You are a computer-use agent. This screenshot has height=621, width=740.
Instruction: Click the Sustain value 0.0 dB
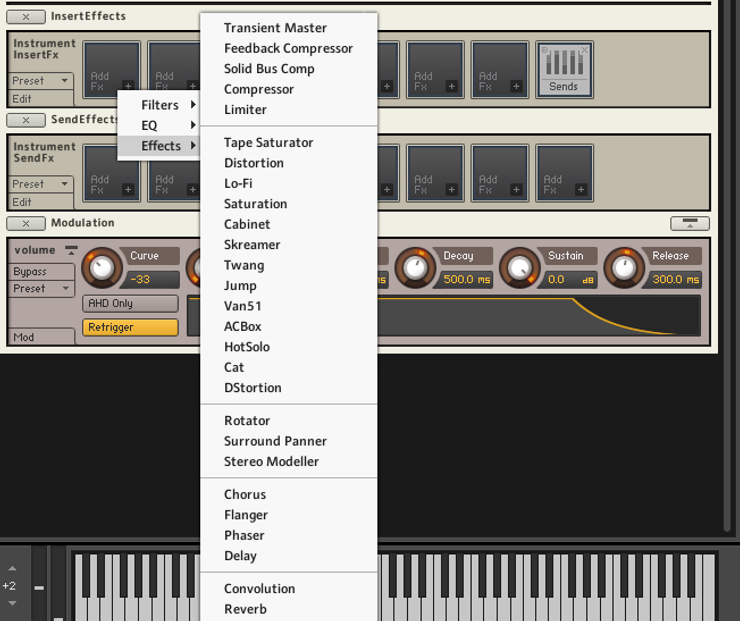click(571, 279)
